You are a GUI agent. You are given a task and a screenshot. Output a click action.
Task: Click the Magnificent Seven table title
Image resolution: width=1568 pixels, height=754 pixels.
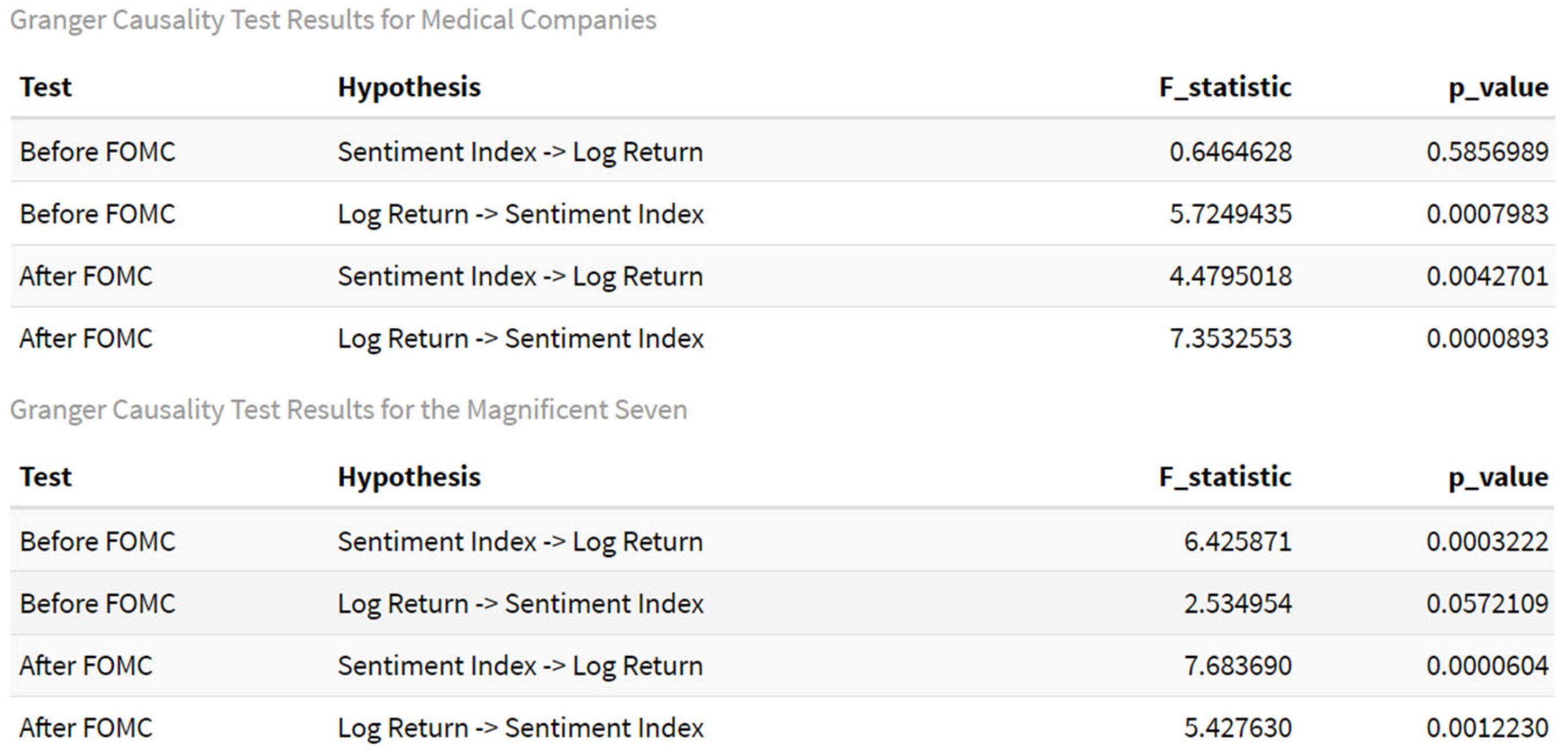coord(348,409)
